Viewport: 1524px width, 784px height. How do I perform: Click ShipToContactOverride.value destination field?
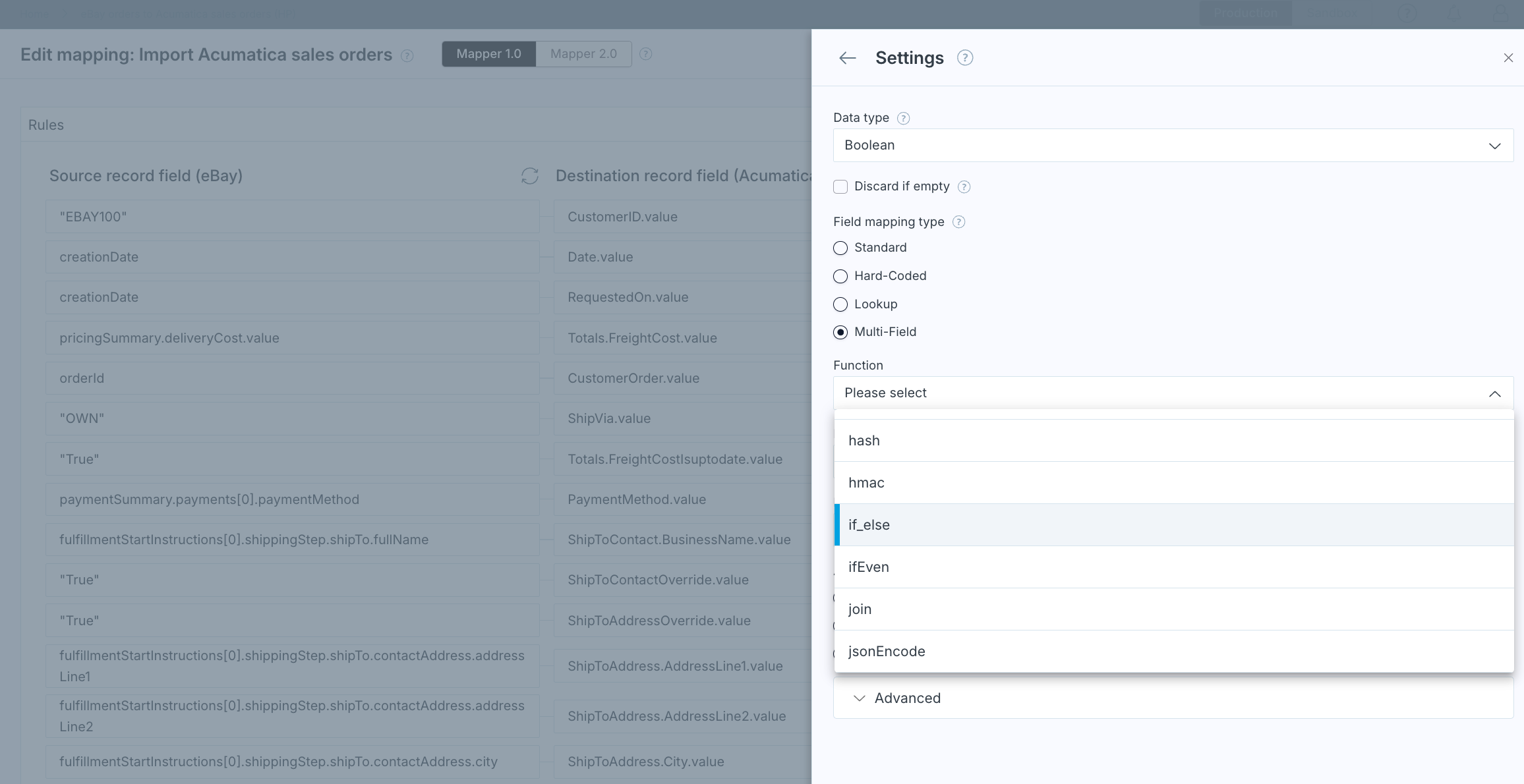[683, 580]
